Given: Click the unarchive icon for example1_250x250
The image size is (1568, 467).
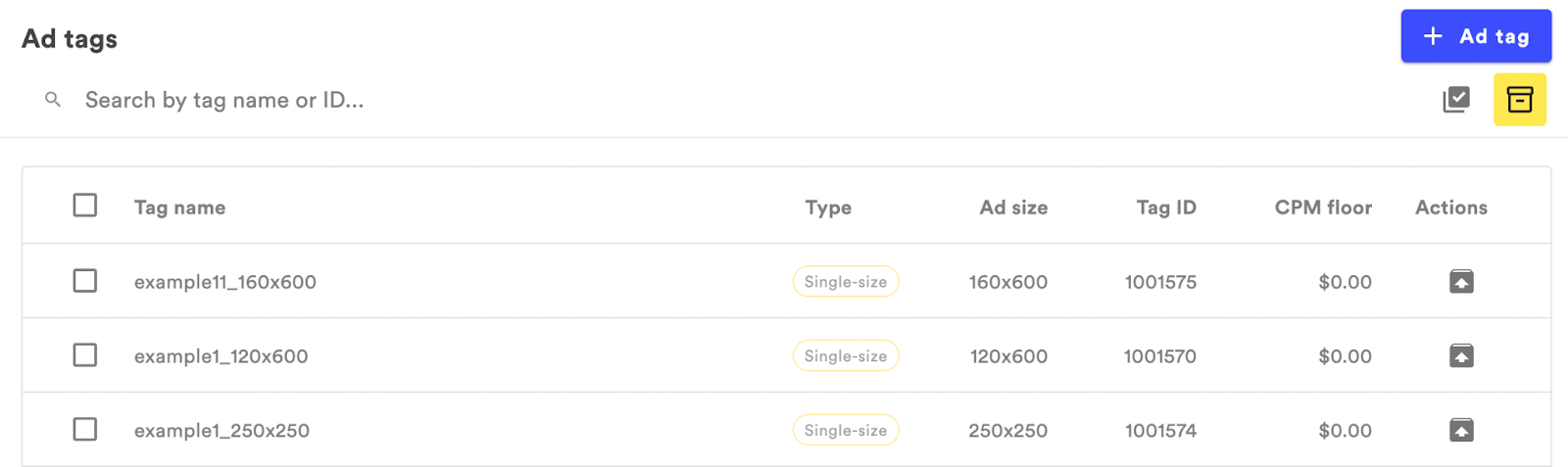Looking at the screenshot, I should [1461, 431].
